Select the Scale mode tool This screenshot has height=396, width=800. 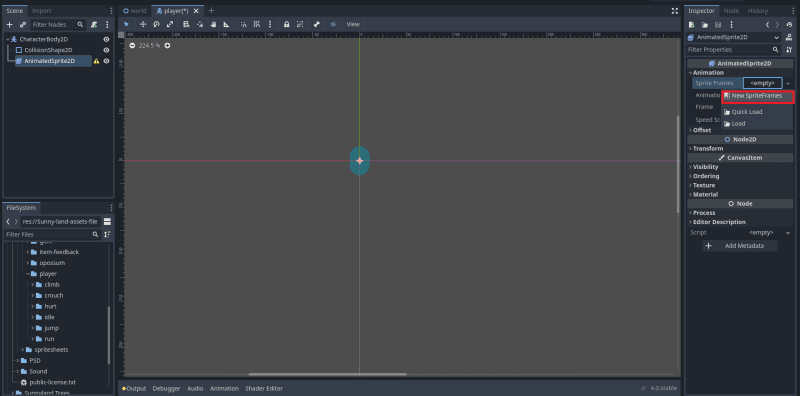pos(170,24)
